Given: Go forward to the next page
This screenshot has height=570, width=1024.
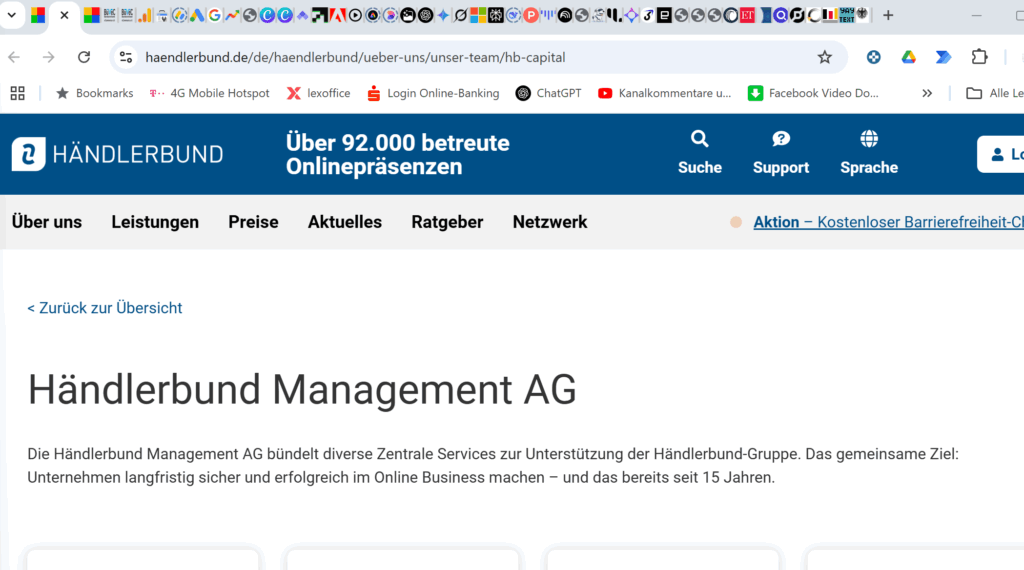Looking at the screenshot, I should [49, 57].
